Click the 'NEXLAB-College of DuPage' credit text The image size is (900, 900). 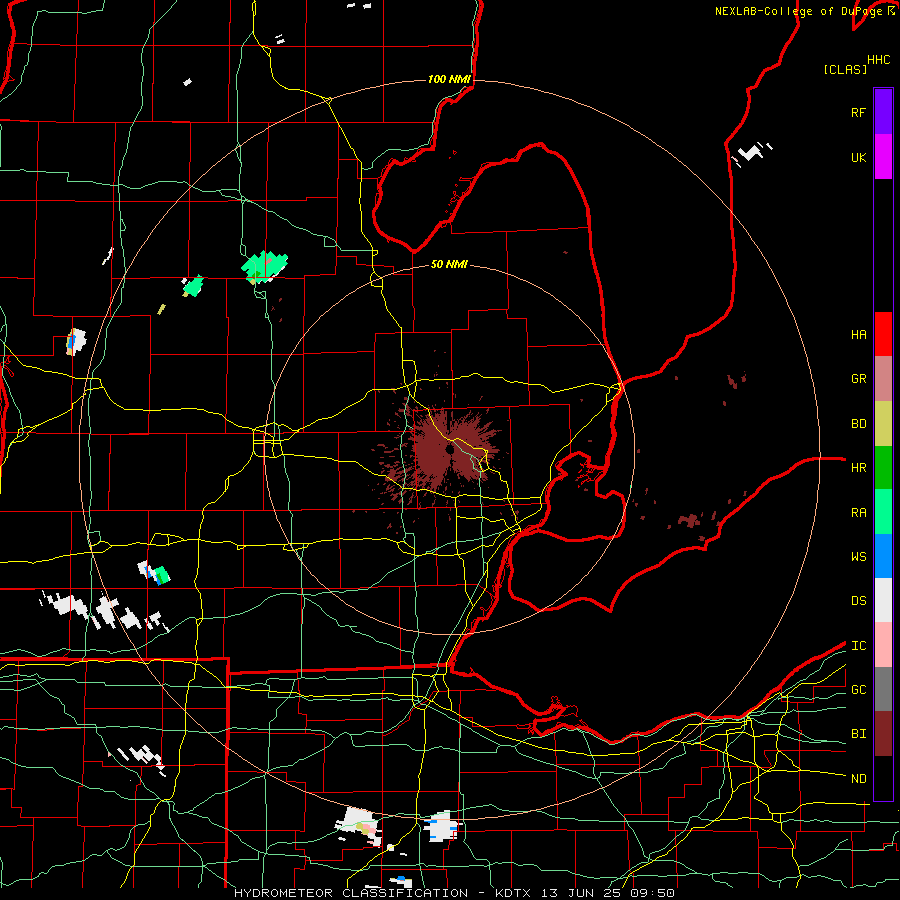click(x=800, y=11)
